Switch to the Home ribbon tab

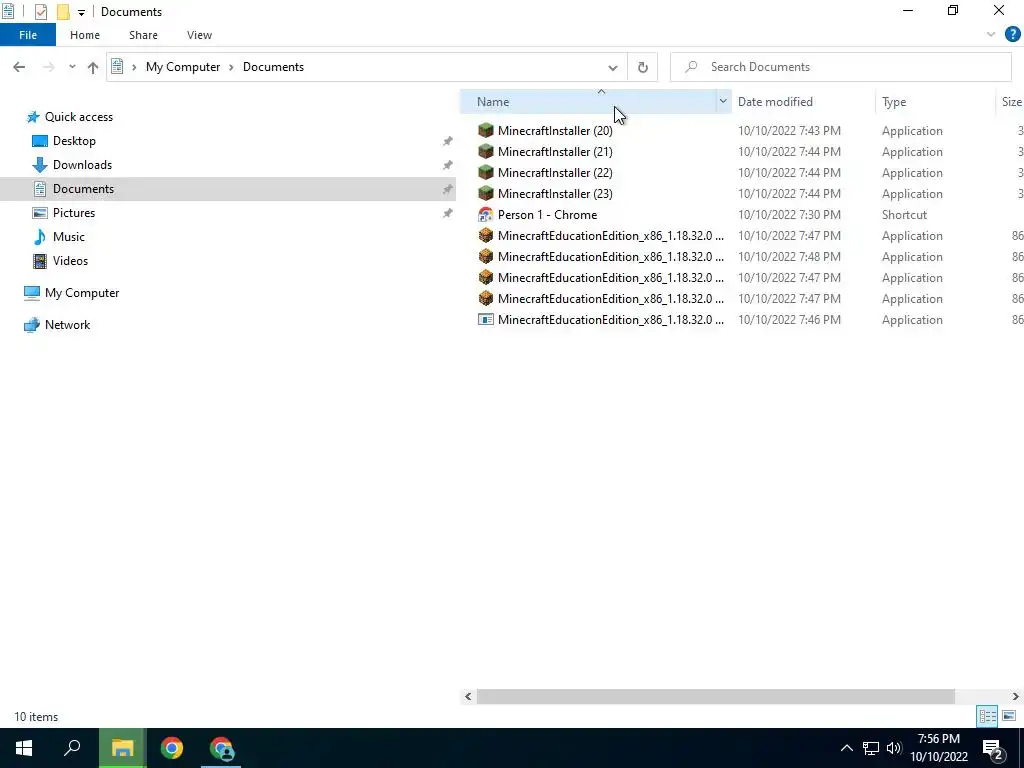click(85, 35)
